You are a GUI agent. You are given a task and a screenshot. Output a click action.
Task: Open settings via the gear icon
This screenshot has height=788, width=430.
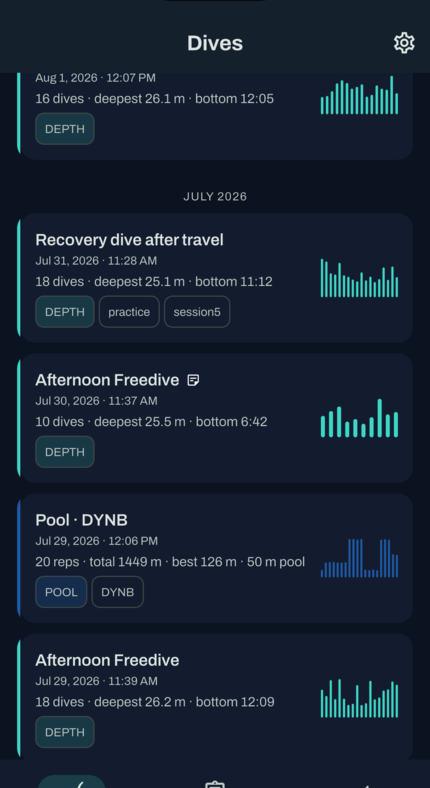pyautogui.click(x=404, y=43)
